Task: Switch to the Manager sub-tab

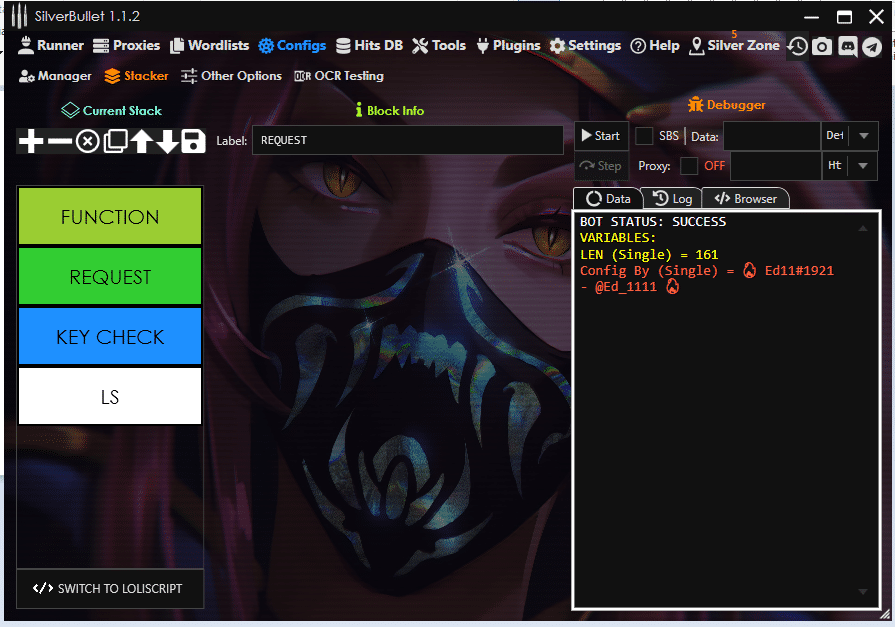Action: coord(55,76)
